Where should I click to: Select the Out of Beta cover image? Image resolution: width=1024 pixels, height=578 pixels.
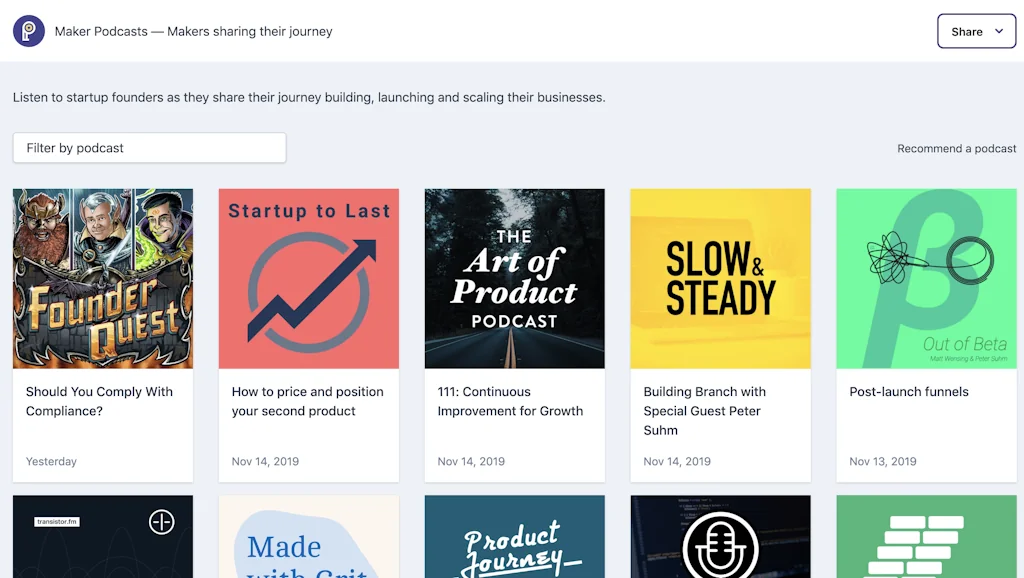926,279
